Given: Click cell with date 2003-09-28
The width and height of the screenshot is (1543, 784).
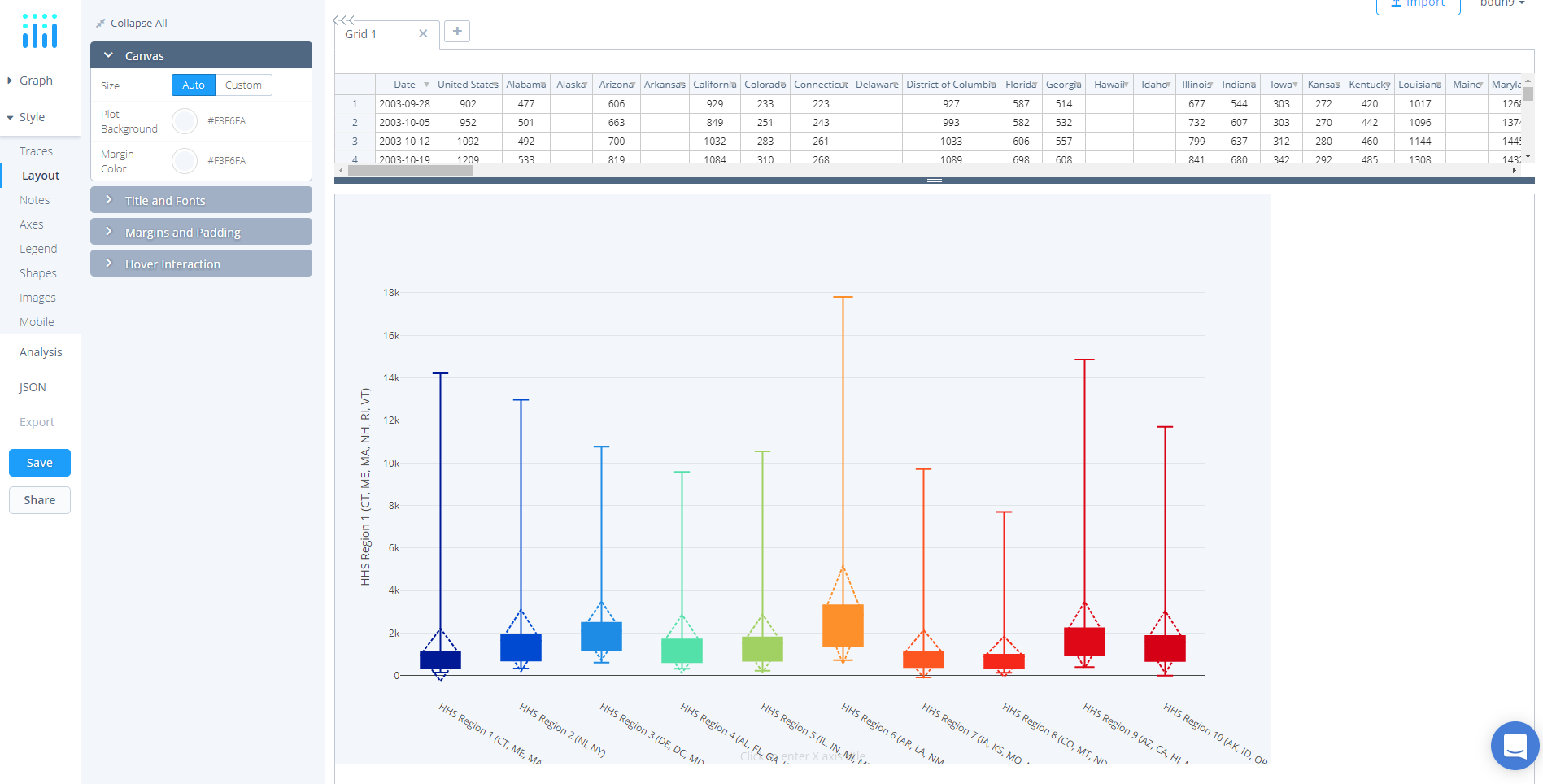Looking at the screenshot, I should click(404, 104).
